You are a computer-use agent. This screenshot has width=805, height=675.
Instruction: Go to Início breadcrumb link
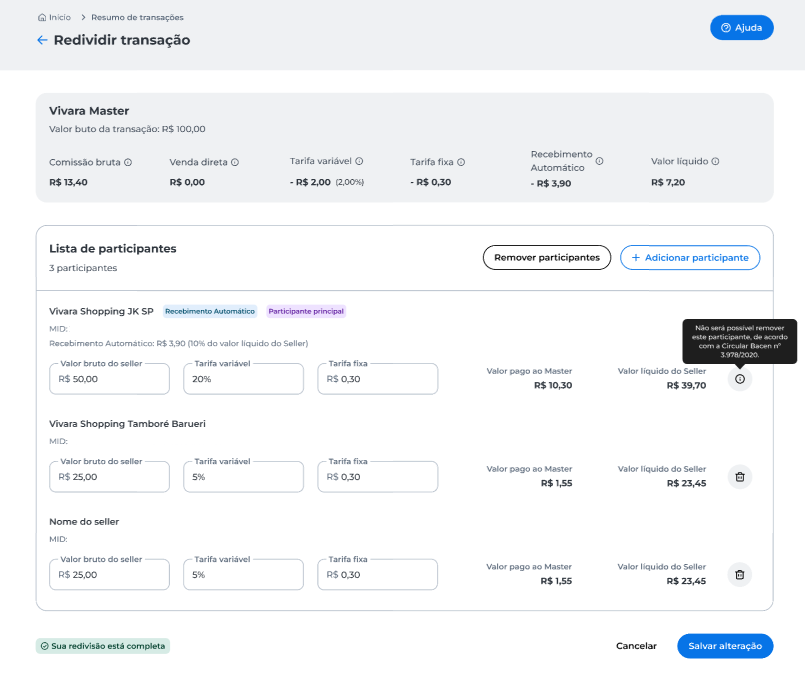[54, 17]
